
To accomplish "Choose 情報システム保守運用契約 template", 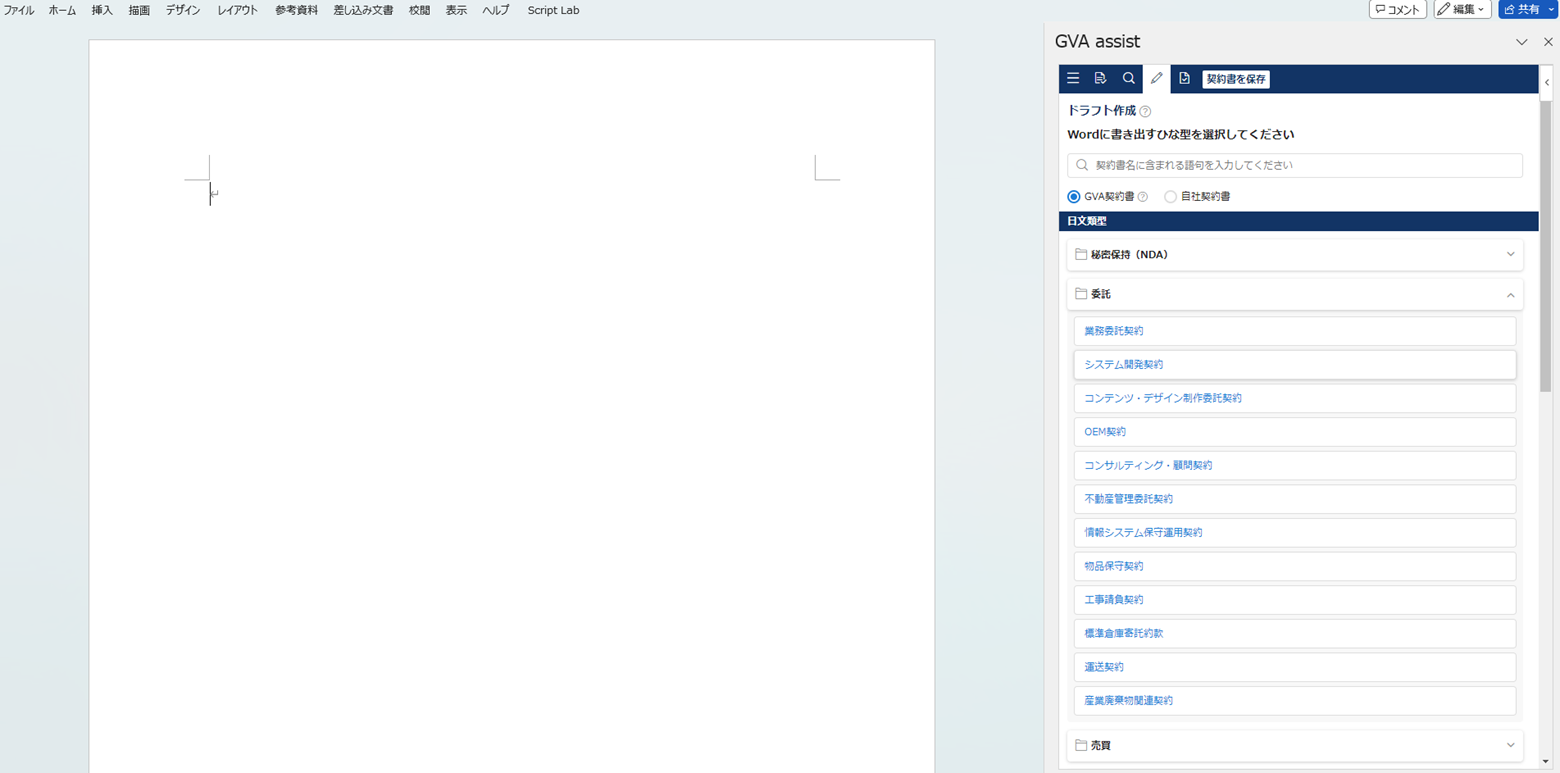I will (x=1295, y=532).
